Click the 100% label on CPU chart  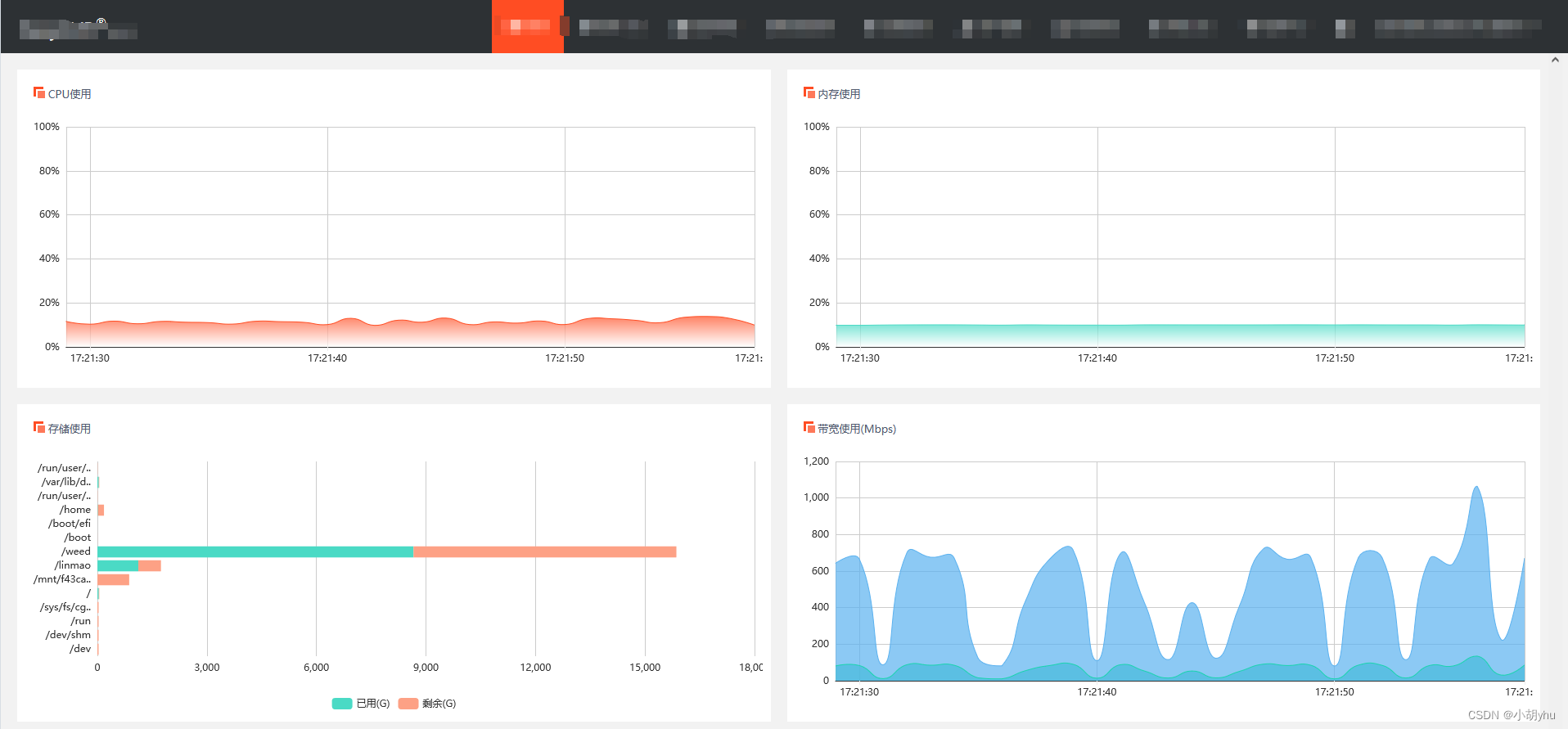coord(47,127)
